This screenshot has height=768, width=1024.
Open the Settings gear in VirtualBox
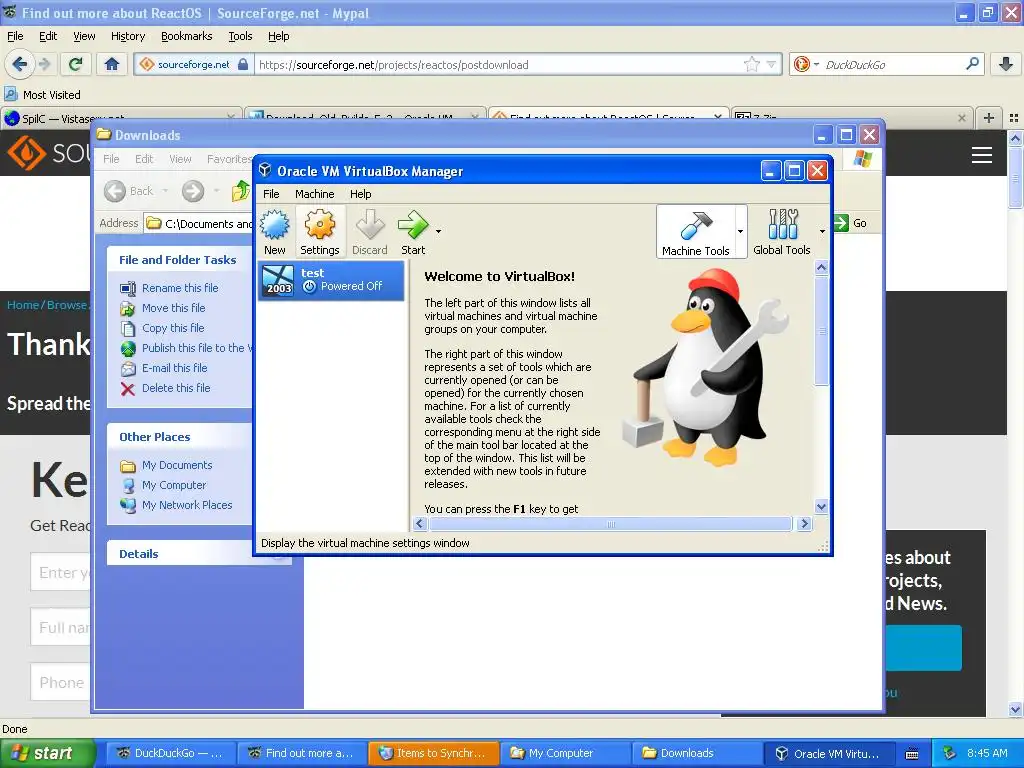319,231
